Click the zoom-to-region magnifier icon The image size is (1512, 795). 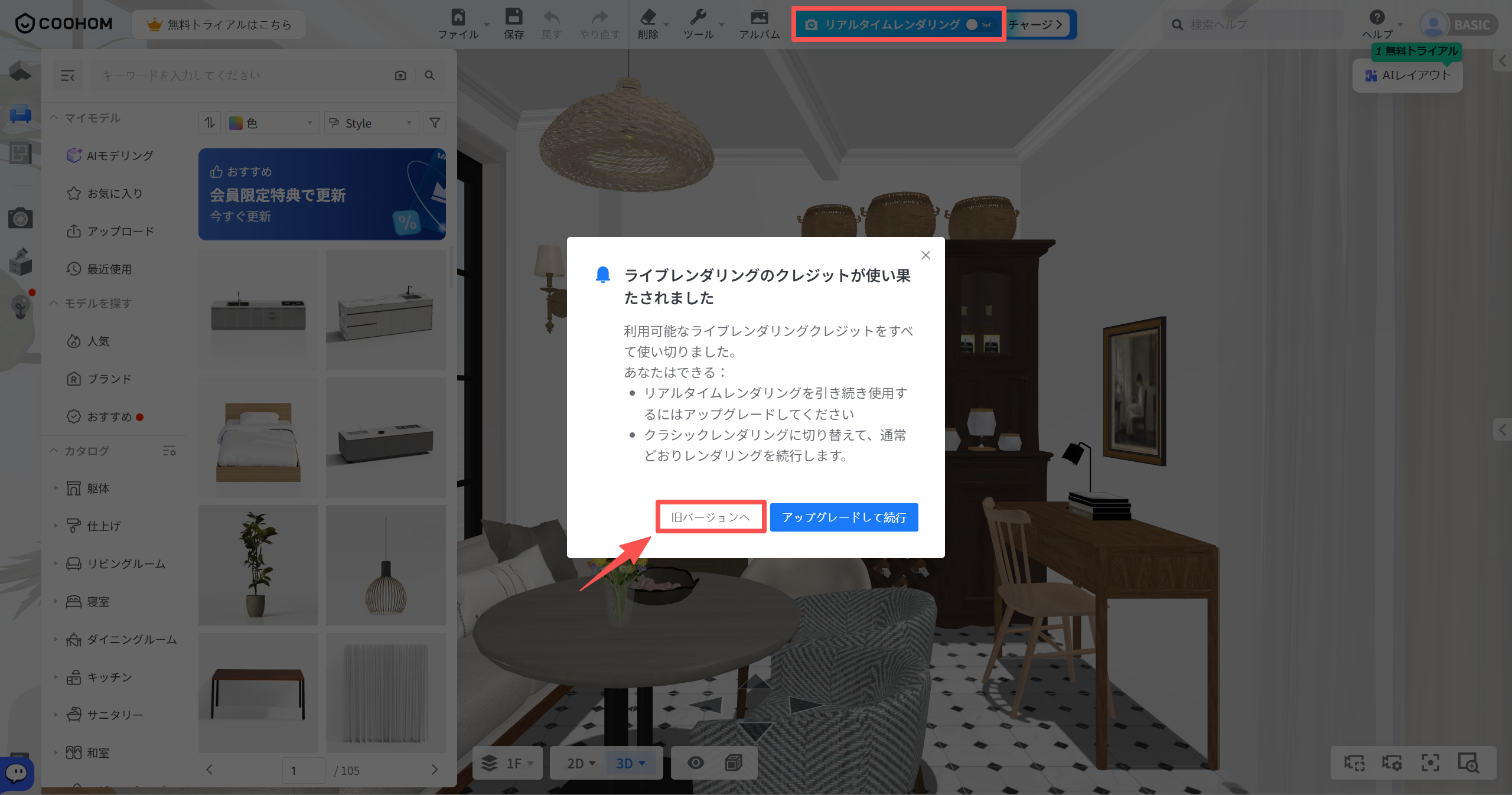pos(1468,763)
